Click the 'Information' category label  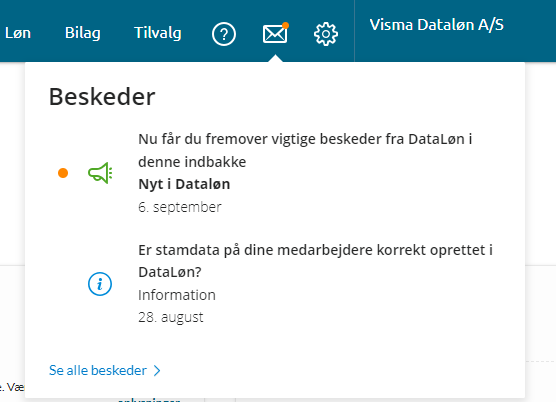pos(177,295)
